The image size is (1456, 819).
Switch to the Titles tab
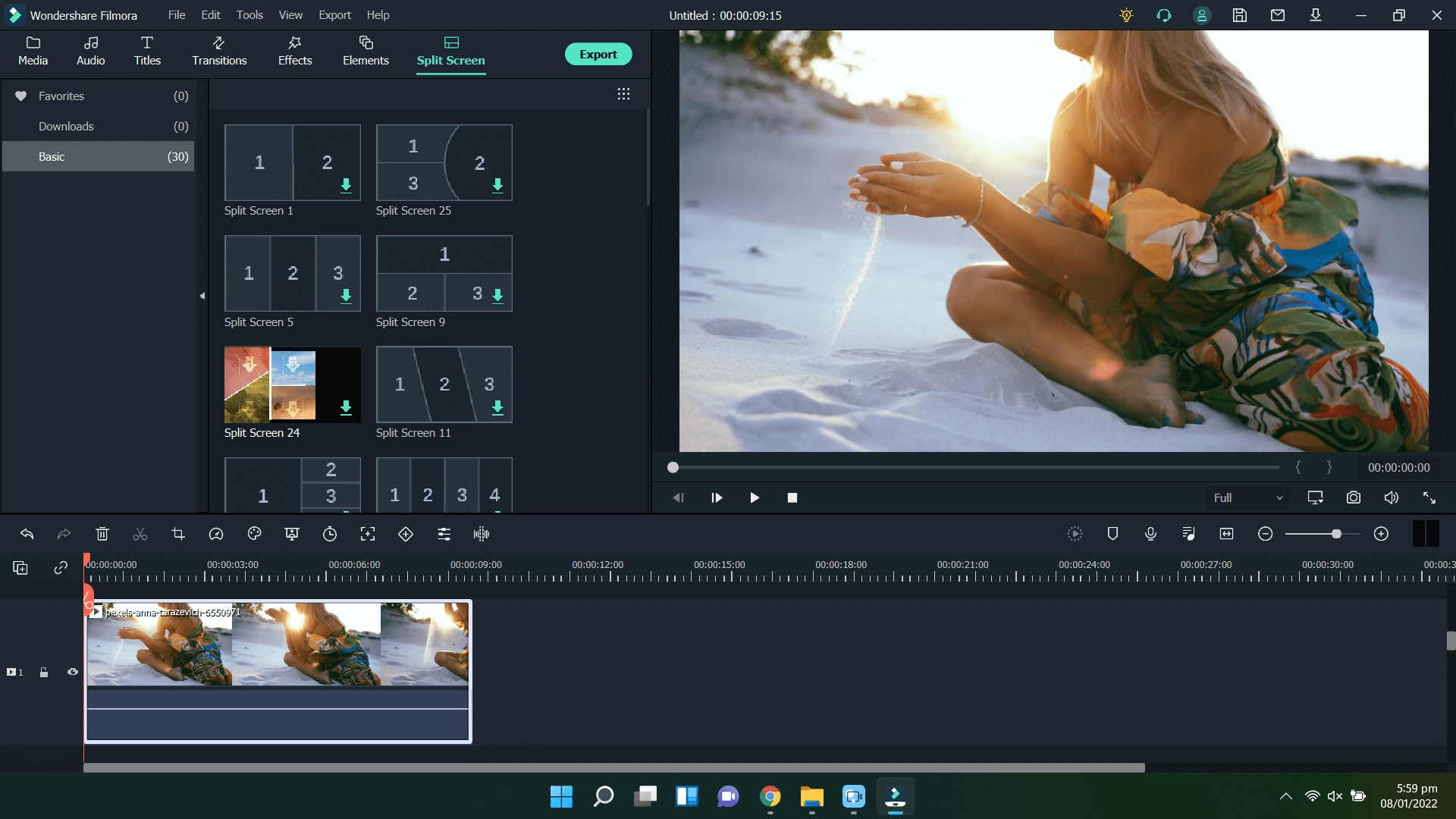[x=147, y=52]
